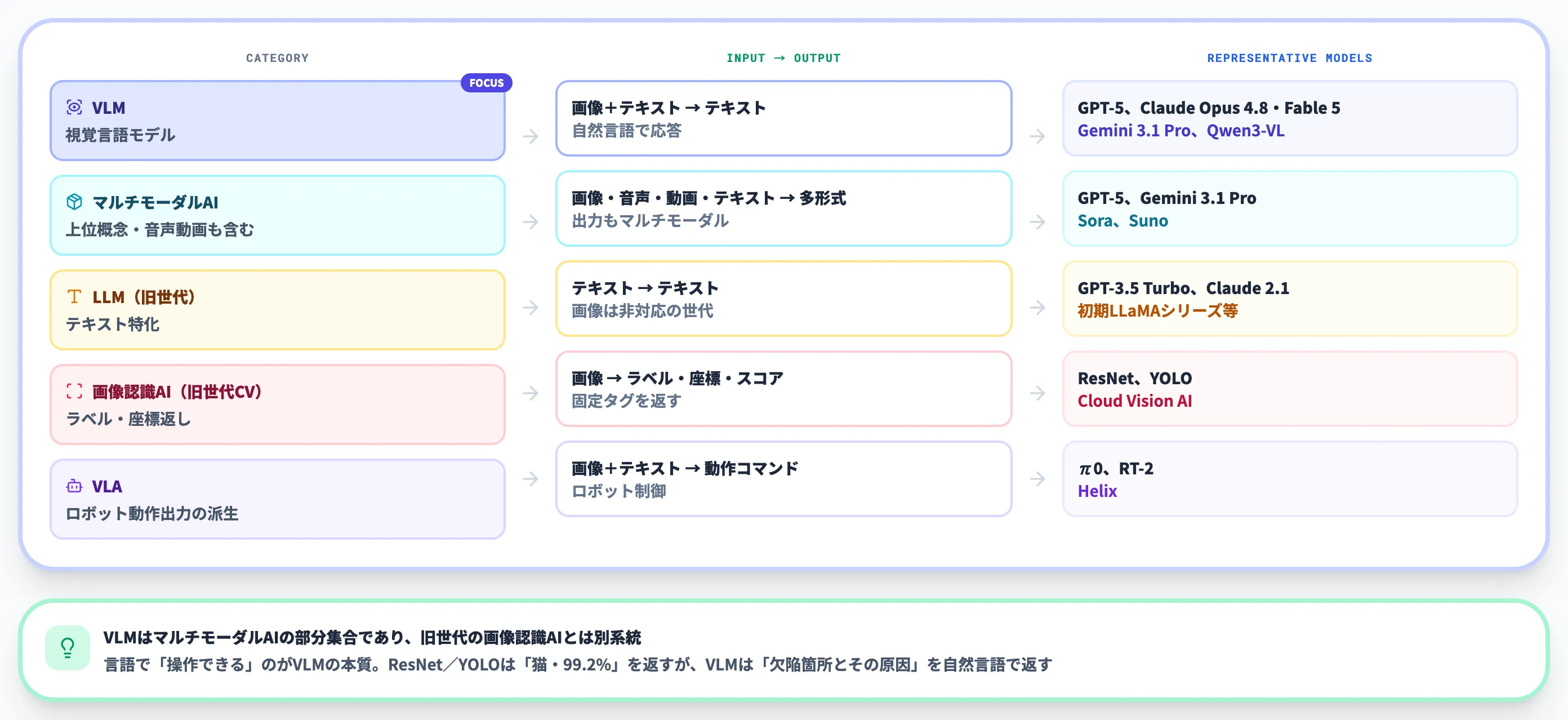The width and height of the screenshot is (1568, 720).
Task: Click the text GPT-5、Claude Opus 4.8・Fable 5
Action: (1209, 108)
